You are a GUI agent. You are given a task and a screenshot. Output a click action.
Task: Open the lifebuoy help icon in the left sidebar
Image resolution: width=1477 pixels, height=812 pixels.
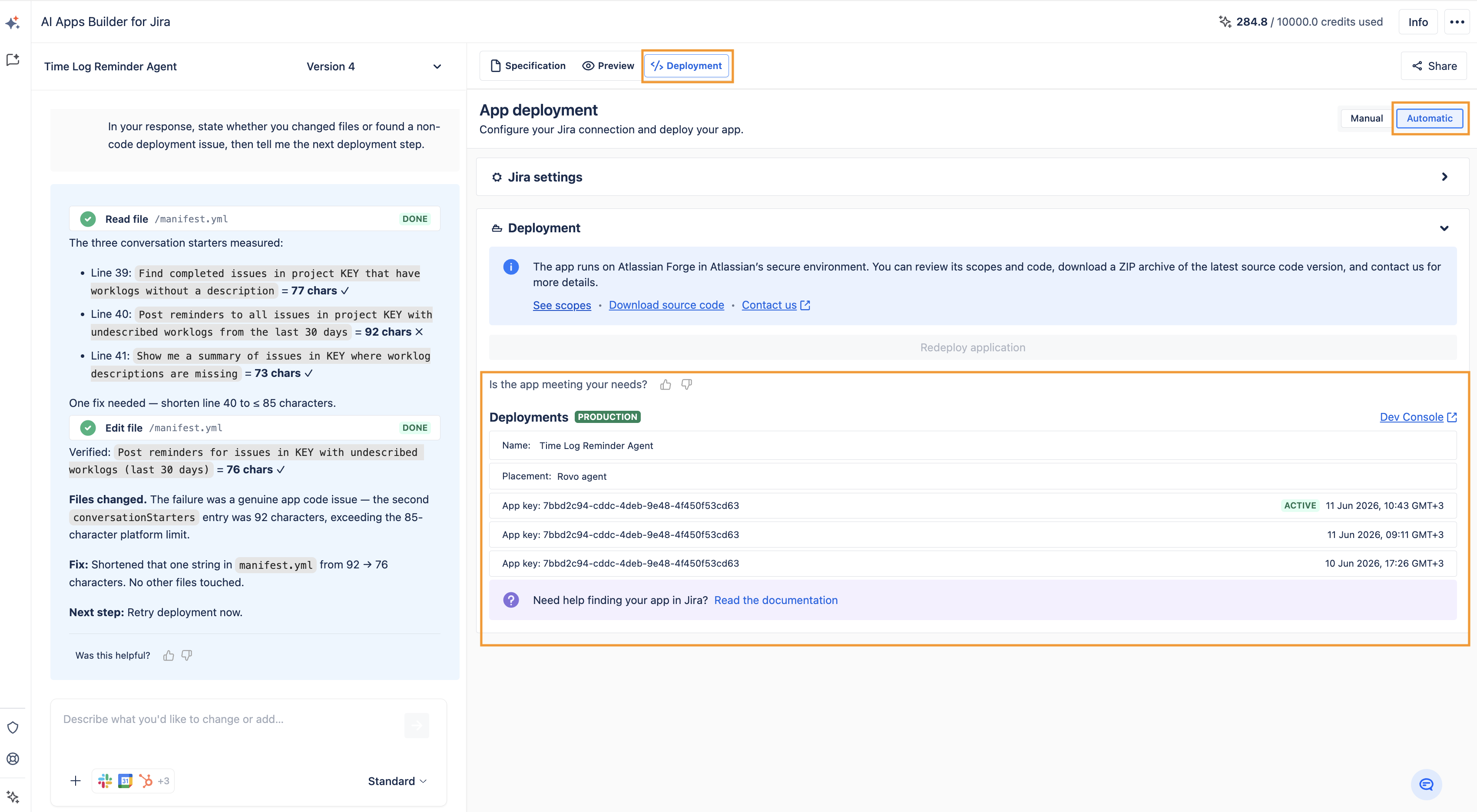click(x=13, y=759)
